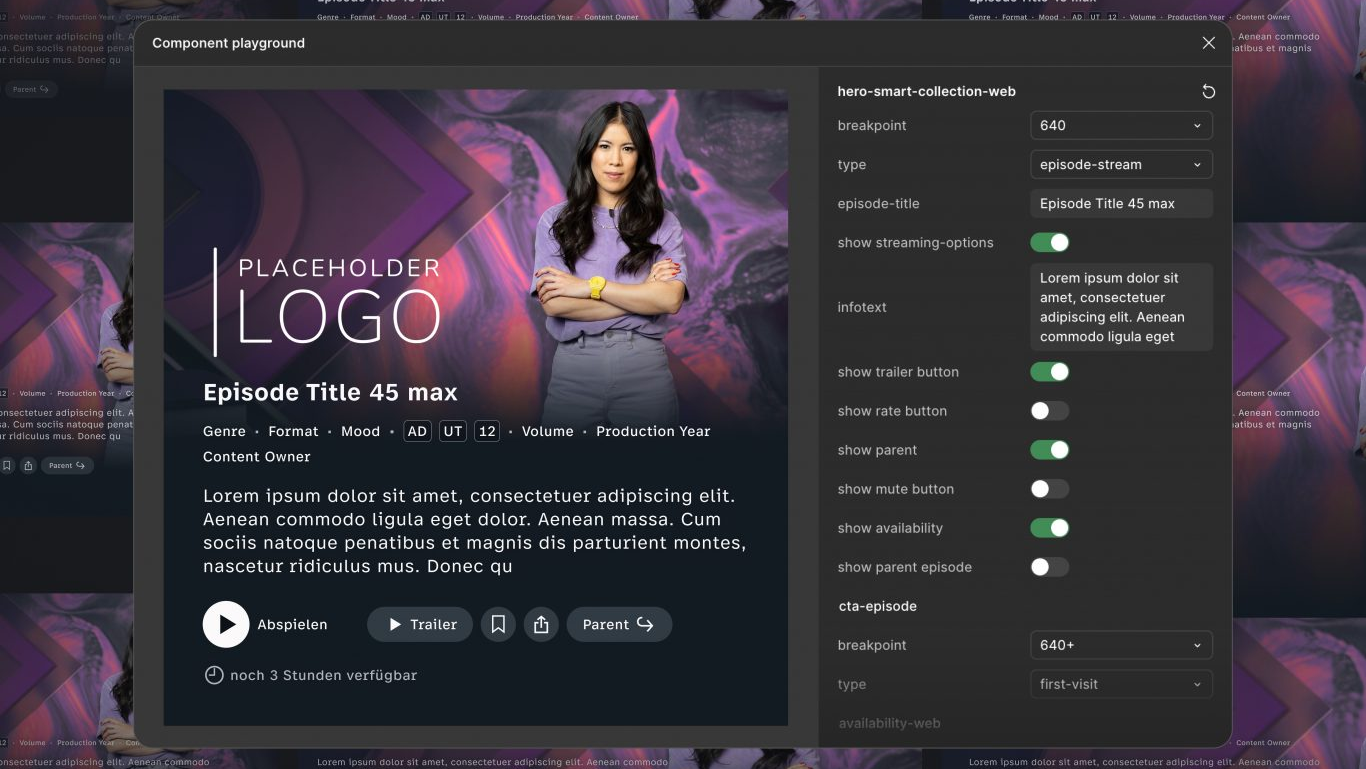This screenshot has height=769, width=1366.
Task: Enable the show rate button switch
Action: pos(1050,411)
